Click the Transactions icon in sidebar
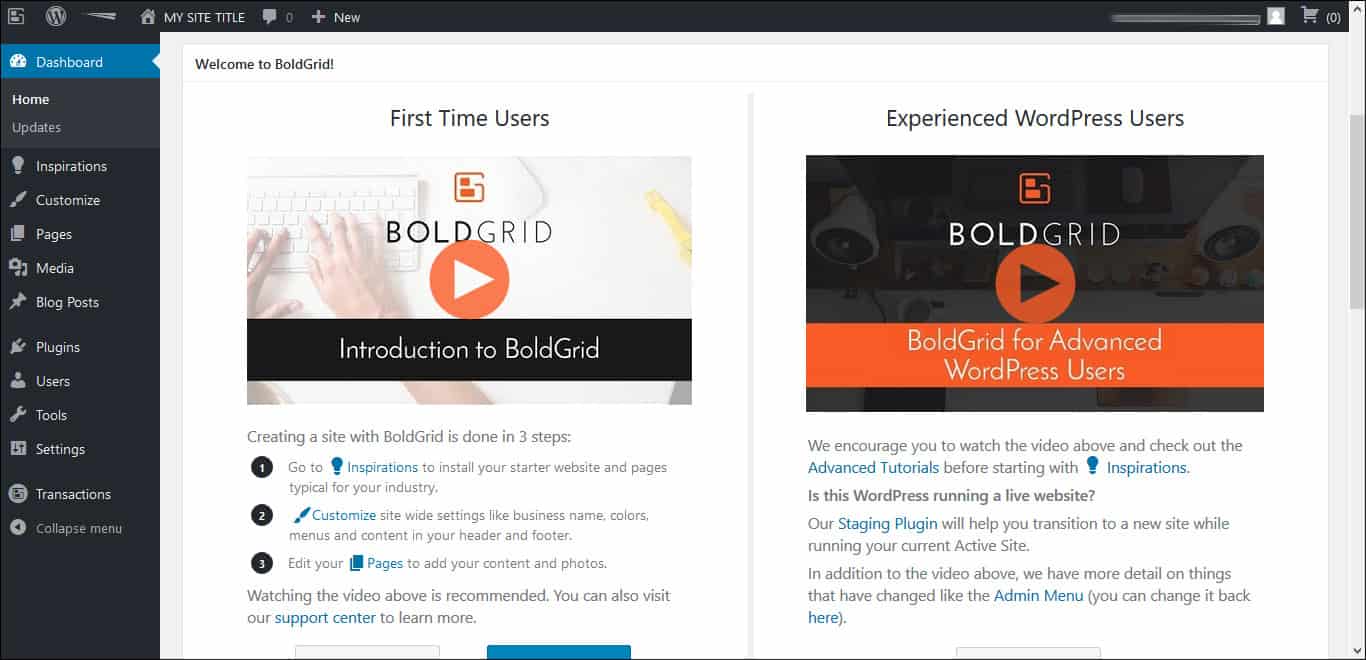Screen dimensions: 1366x660 [x=18, y=494]
